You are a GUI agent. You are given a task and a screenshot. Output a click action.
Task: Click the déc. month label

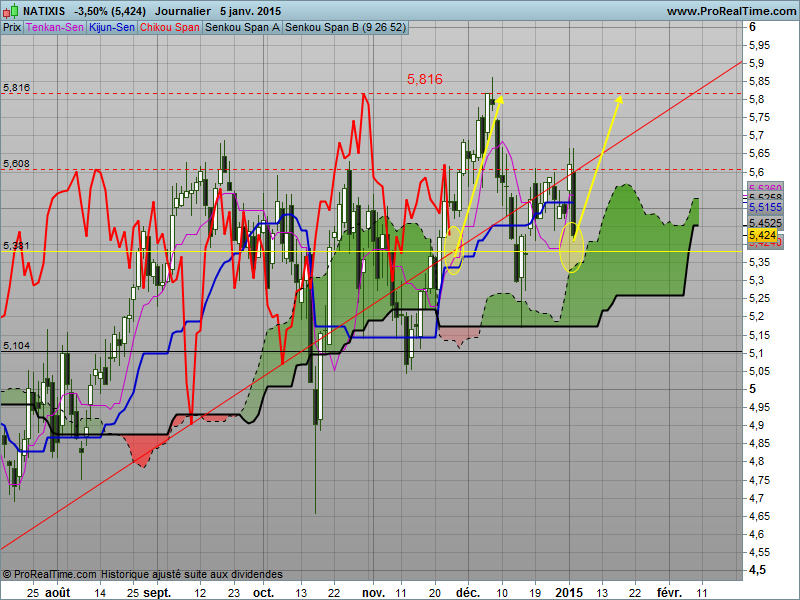[468, 592]
